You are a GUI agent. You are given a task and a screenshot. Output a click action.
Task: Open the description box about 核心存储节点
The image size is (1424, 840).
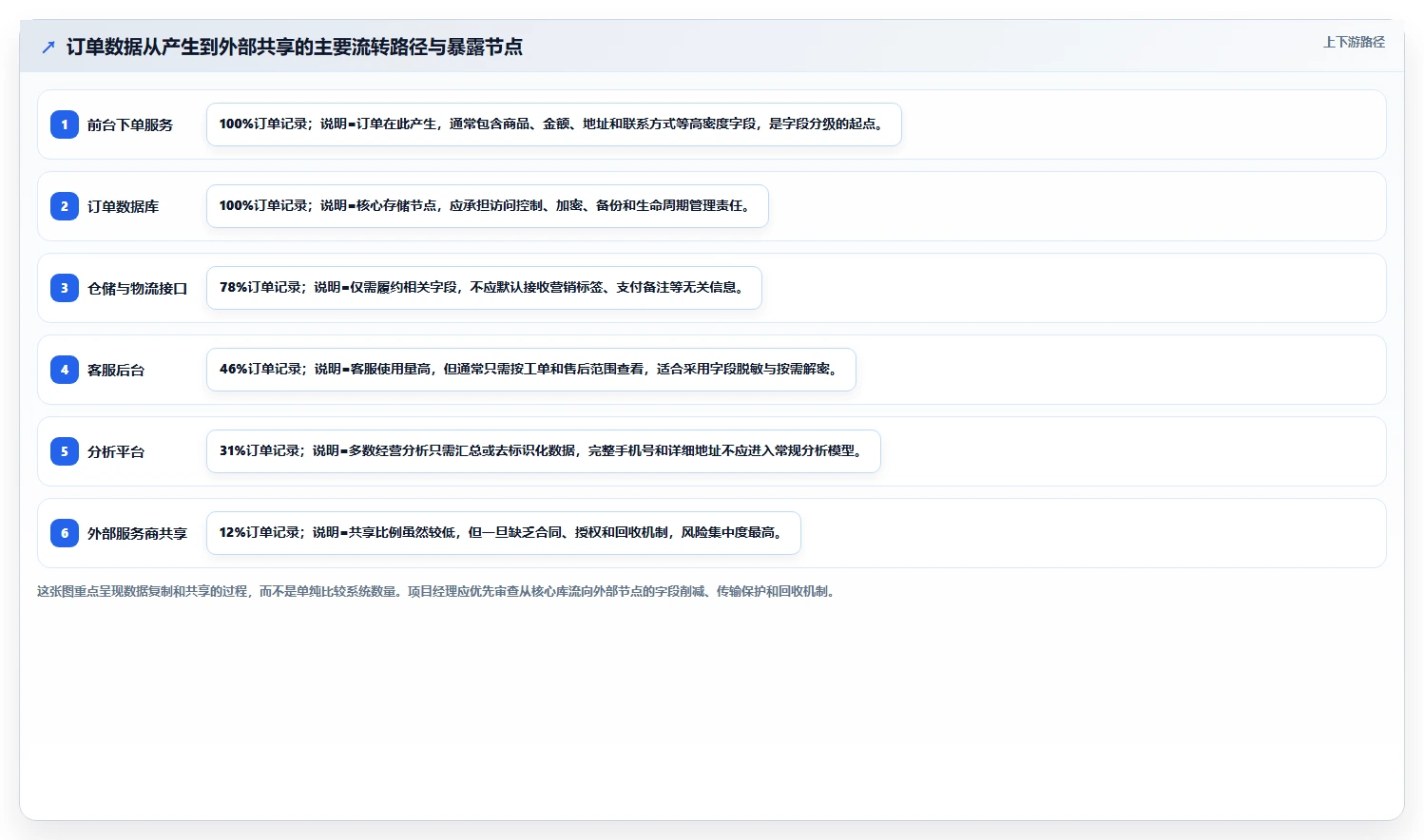point(488,206)
